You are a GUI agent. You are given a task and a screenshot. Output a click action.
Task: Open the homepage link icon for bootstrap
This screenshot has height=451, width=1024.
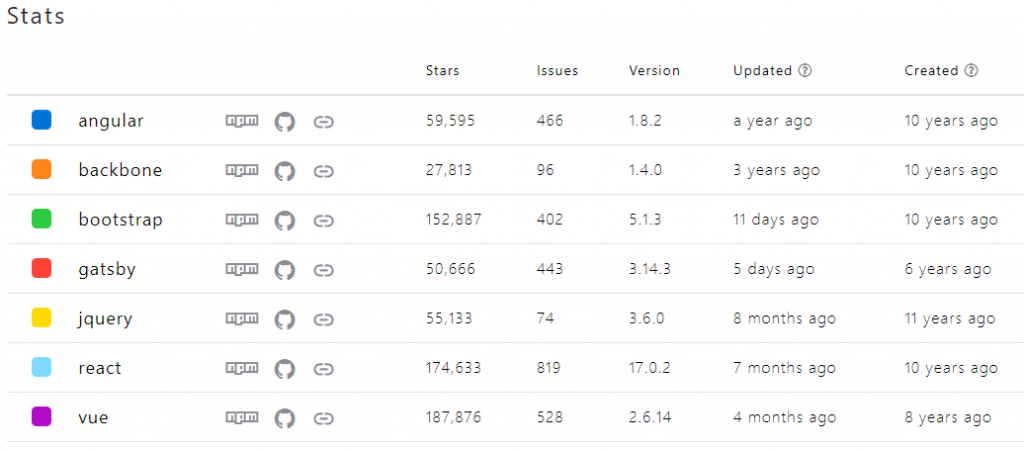323,220
